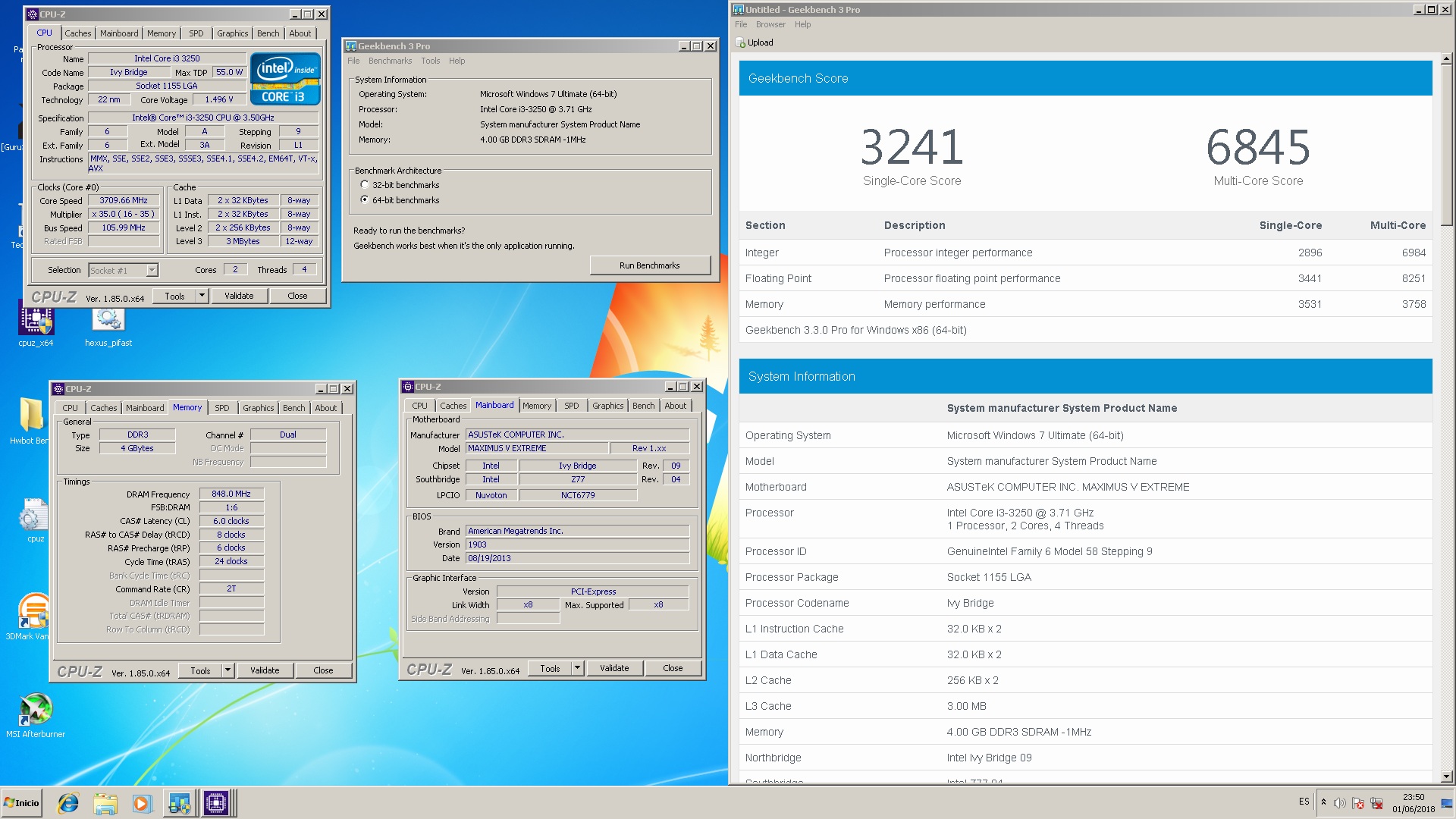The width and height of the screenshot is (1456, 819).
Task: Click the Model field MAXIMUS V EXTREME
Action: click(x=537, y=448)
